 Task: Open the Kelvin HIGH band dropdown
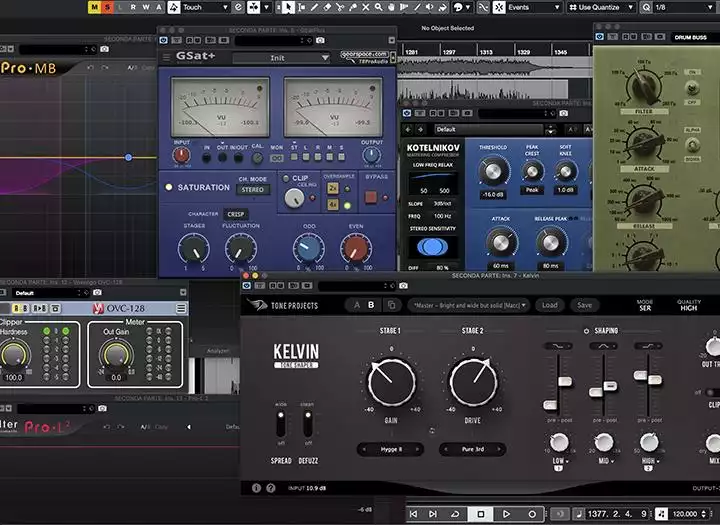(x=650, y=461)
